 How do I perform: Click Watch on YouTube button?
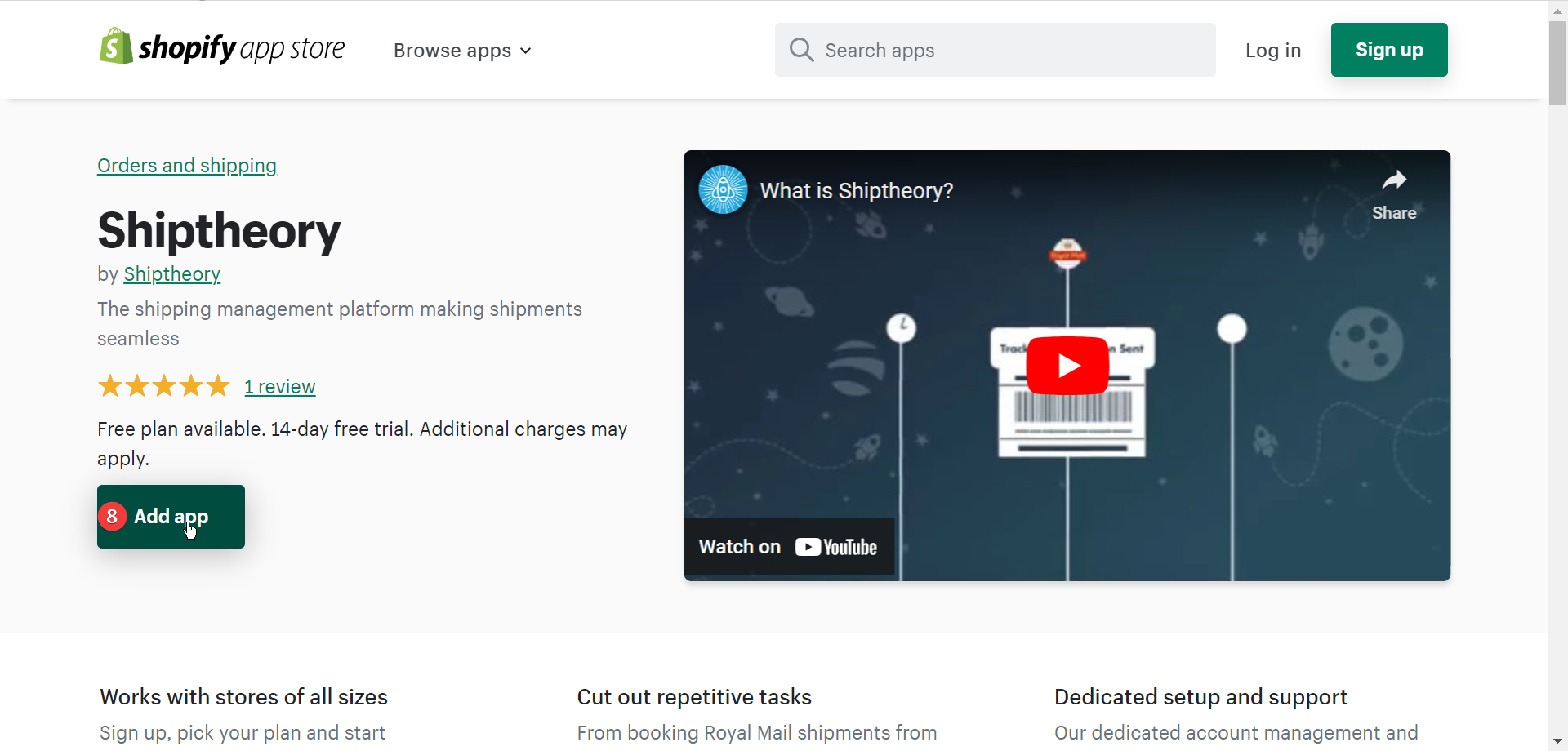coord(789,547)
